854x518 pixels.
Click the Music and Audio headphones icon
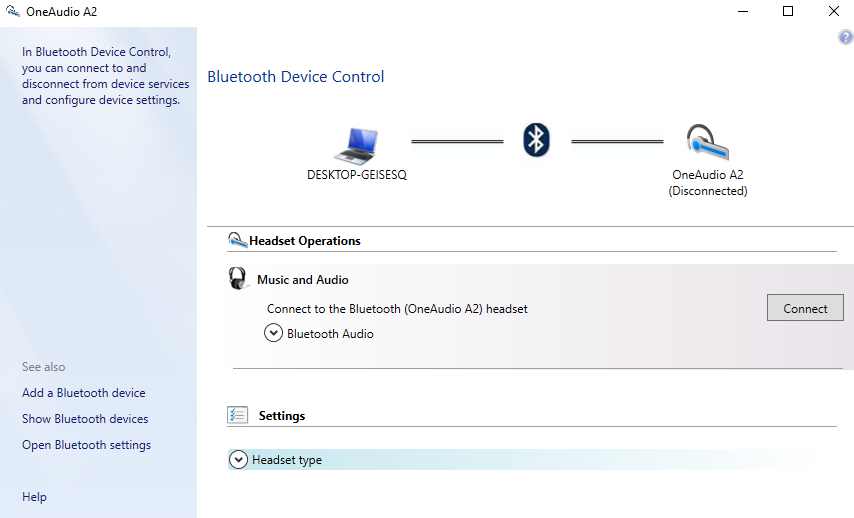238,278
